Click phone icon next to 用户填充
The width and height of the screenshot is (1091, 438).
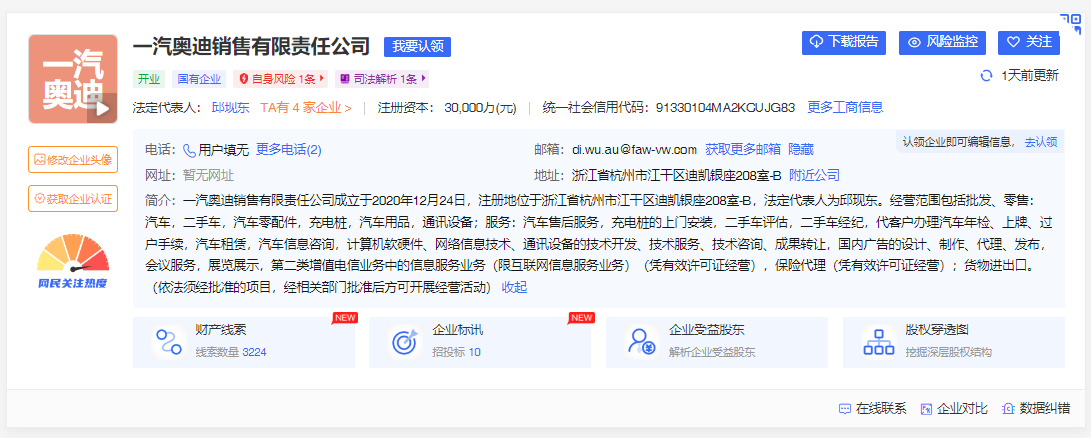[189, 149]
